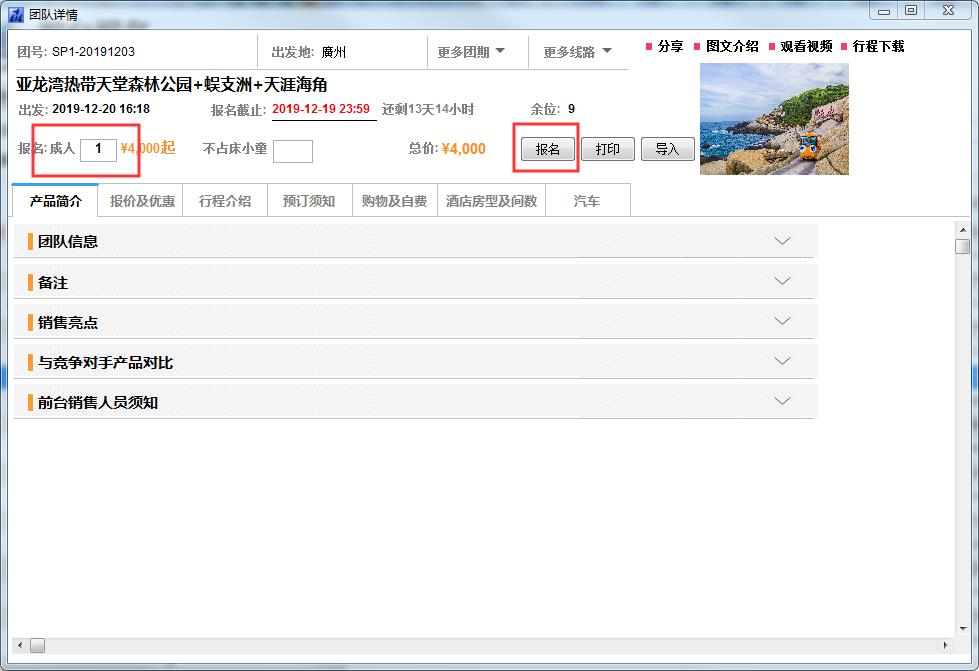
Task: Click the vertical scrollbar down arrow
Action: [962, 629]
